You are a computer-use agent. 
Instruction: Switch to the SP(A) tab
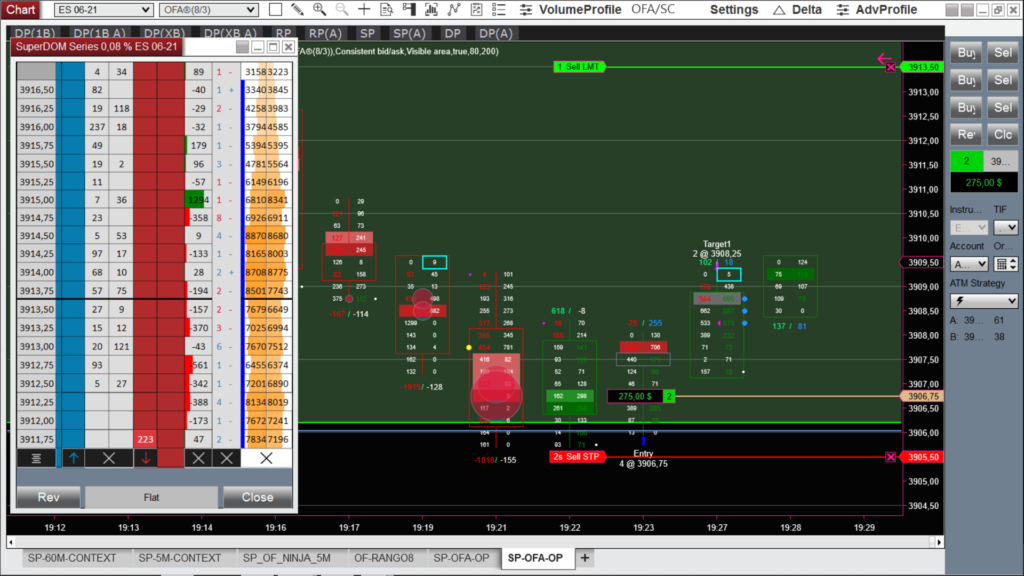pyautogui.click(x=409, y=33)
